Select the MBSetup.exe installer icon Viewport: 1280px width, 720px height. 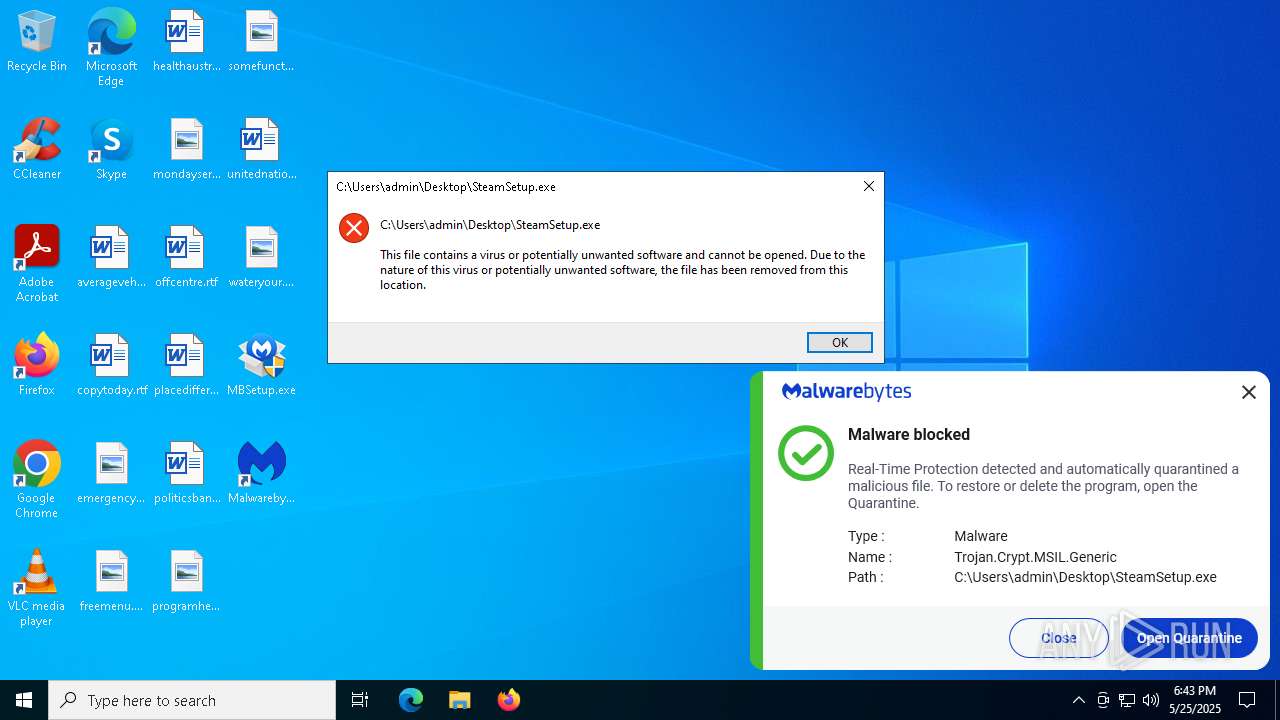pos(261,364)
